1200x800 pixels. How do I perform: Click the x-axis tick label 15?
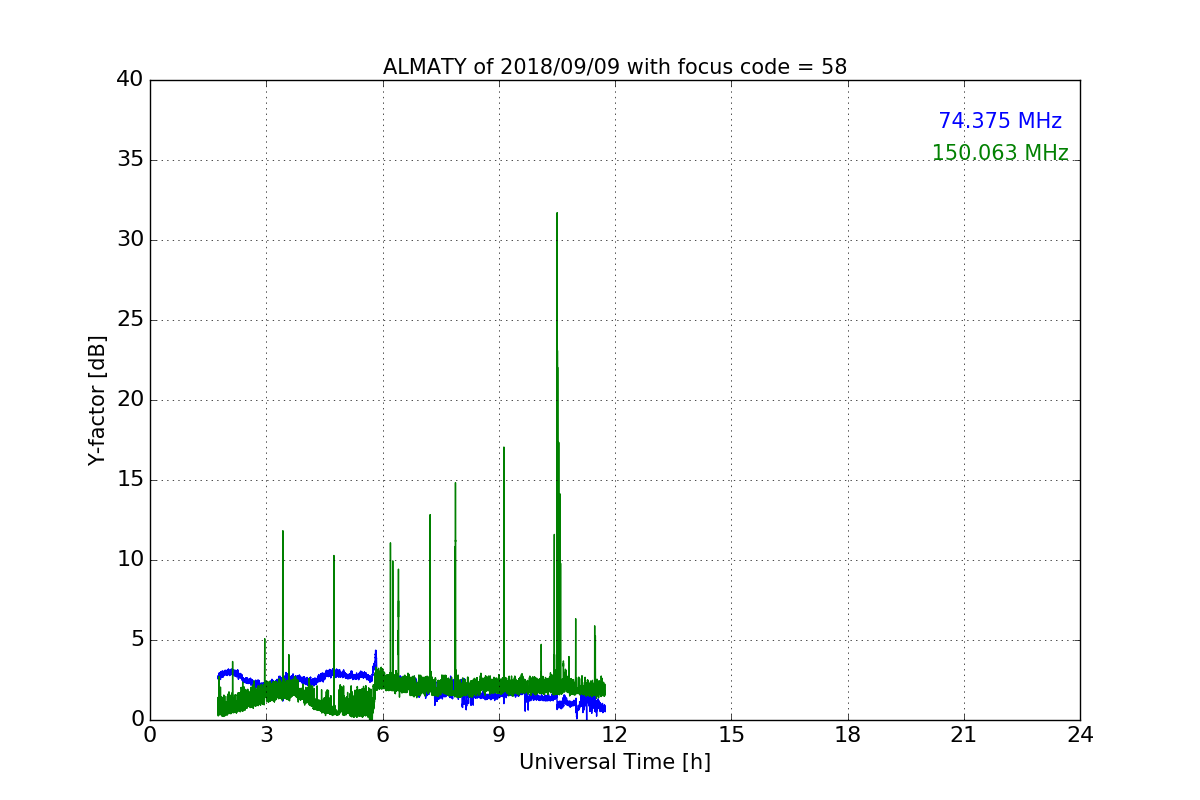click(731, 735)
